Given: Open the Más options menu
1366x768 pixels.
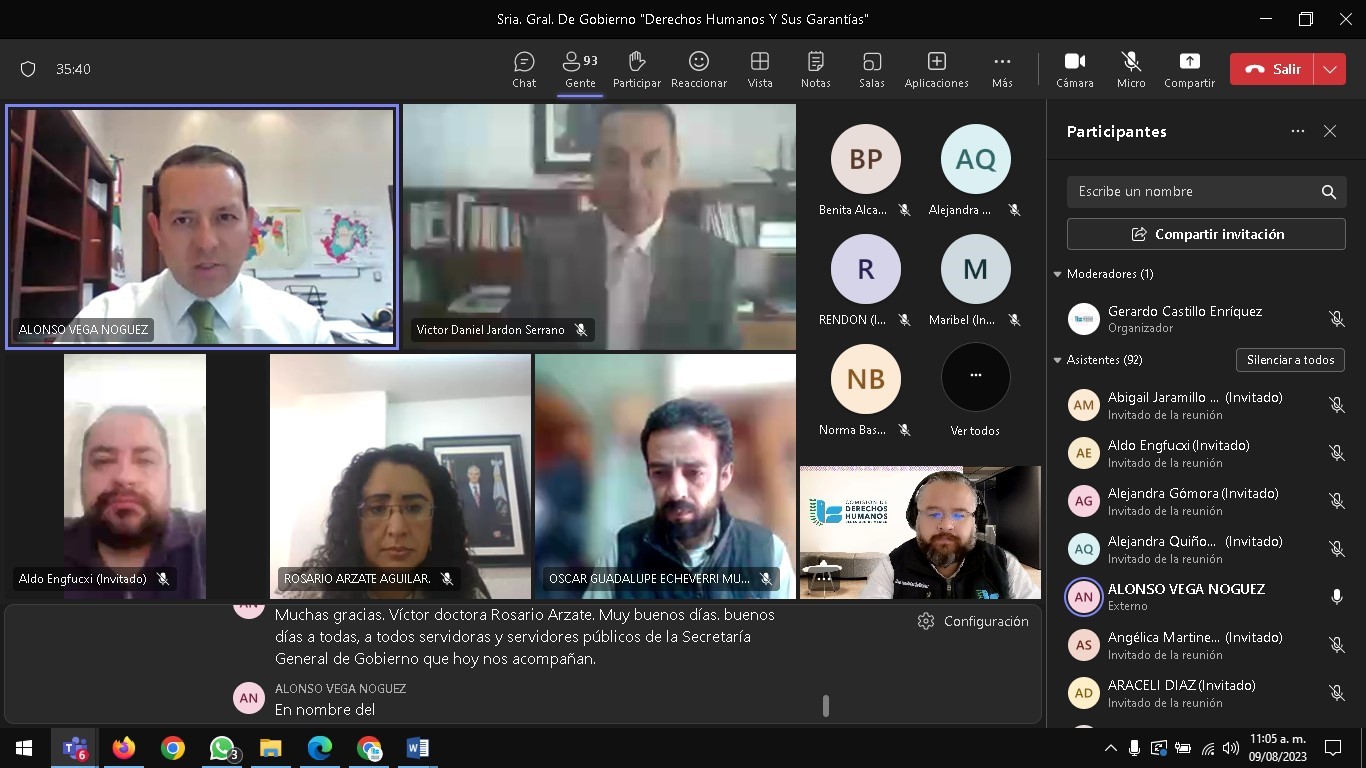Looking at the screenshot, I should [x=1002, y=69].
